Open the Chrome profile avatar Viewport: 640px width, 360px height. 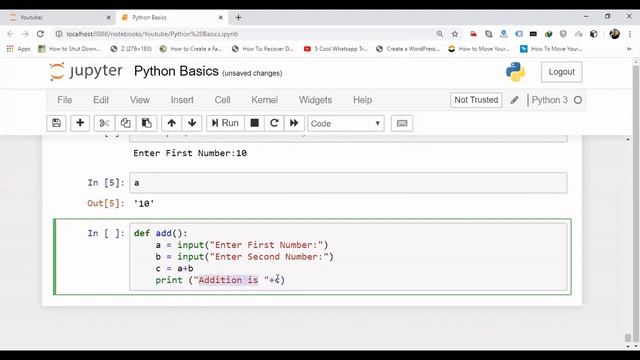(x=615, y=34)
